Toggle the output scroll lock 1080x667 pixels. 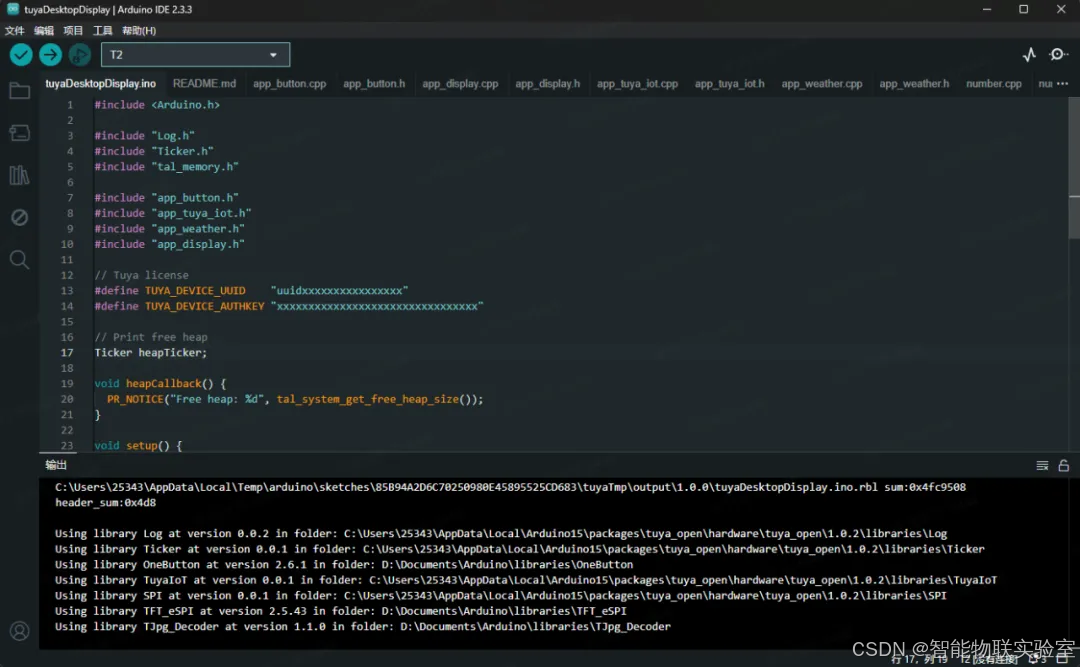coord(1063,466)
